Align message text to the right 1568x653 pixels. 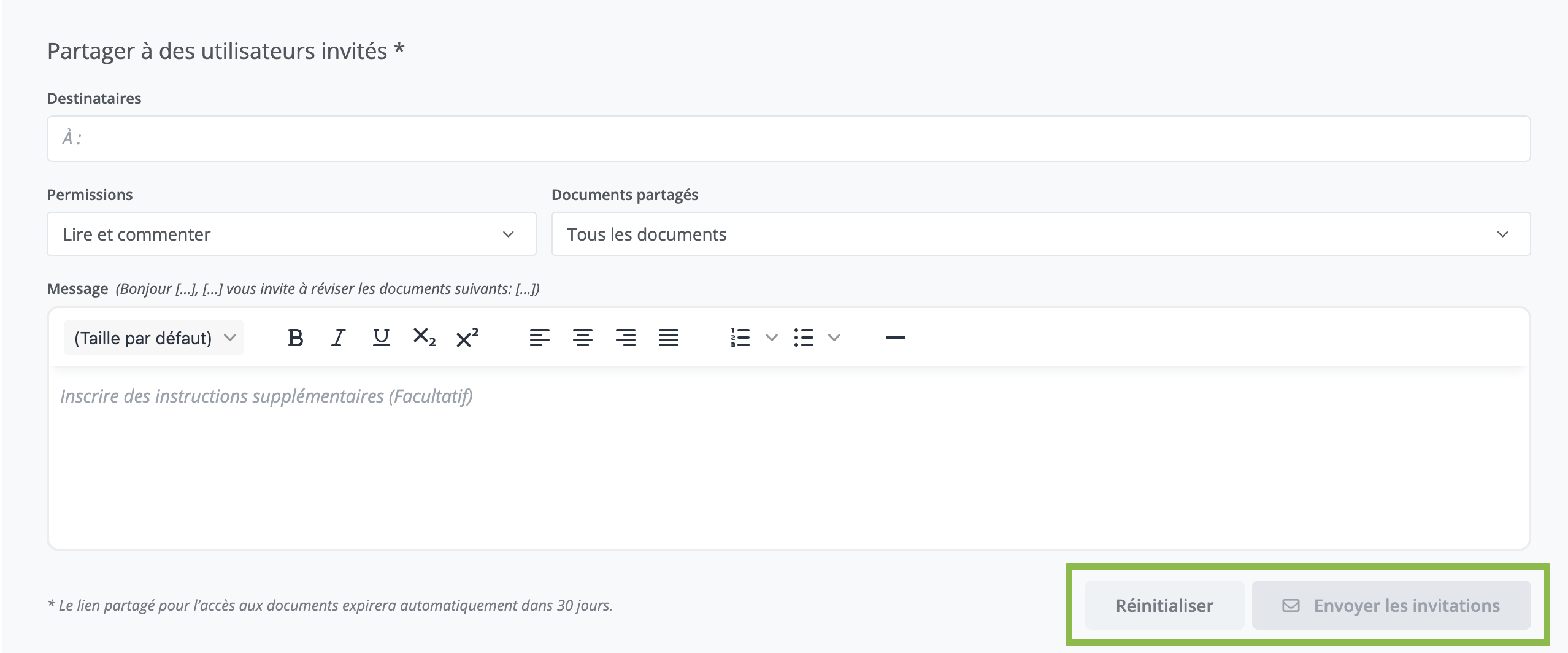(x=625, y=338)
